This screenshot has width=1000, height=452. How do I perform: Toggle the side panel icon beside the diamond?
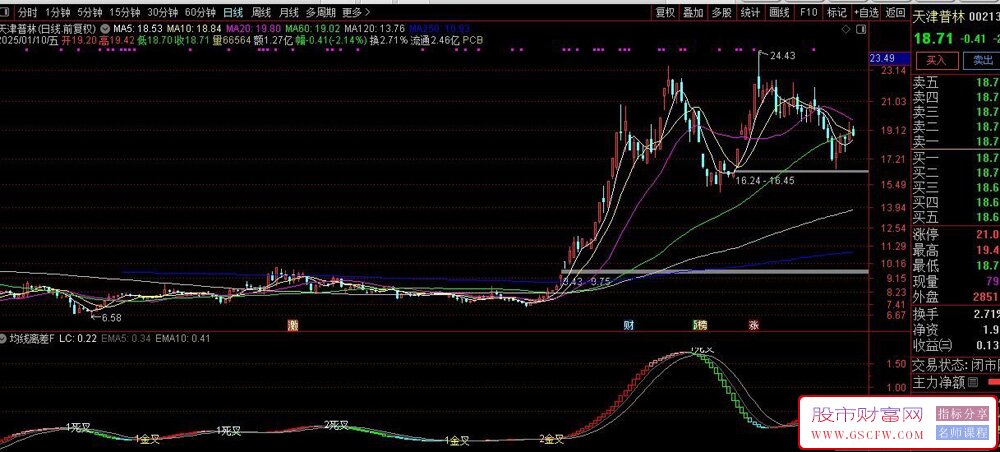coord(861,29)
